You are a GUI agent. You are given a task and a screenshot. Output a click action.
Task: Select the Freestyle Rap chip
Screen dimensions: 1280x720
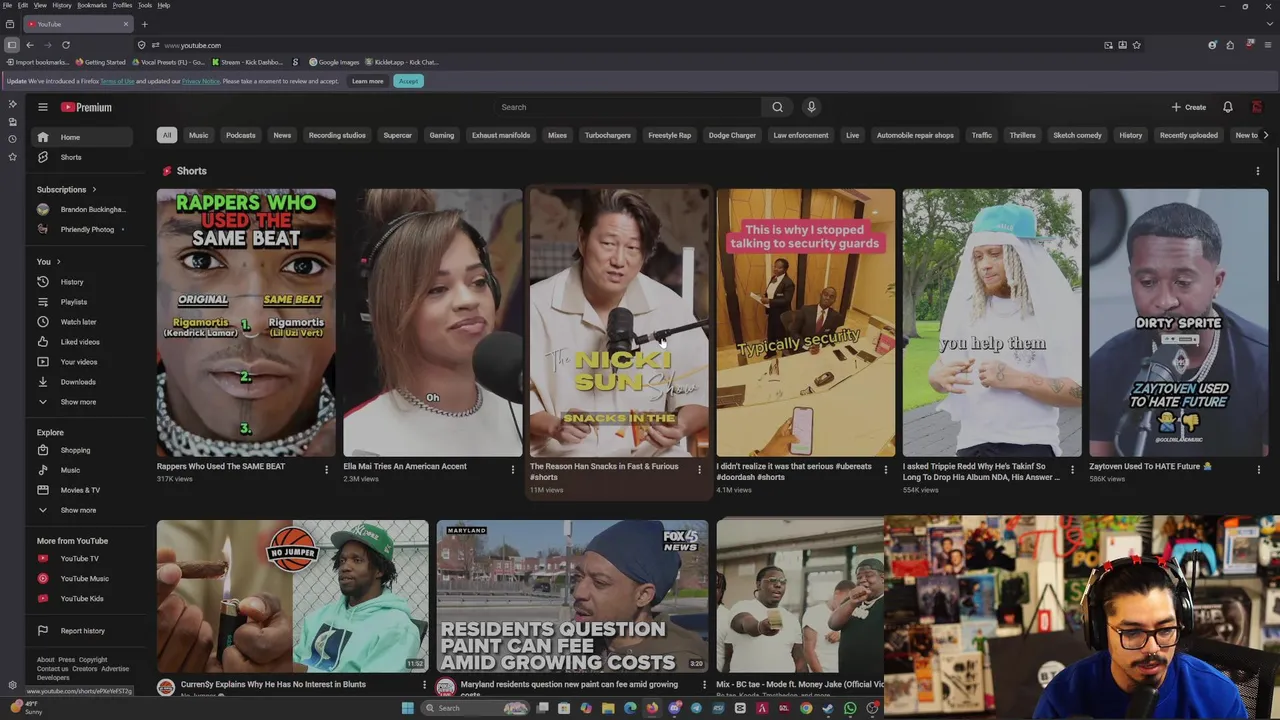[669, 135]
